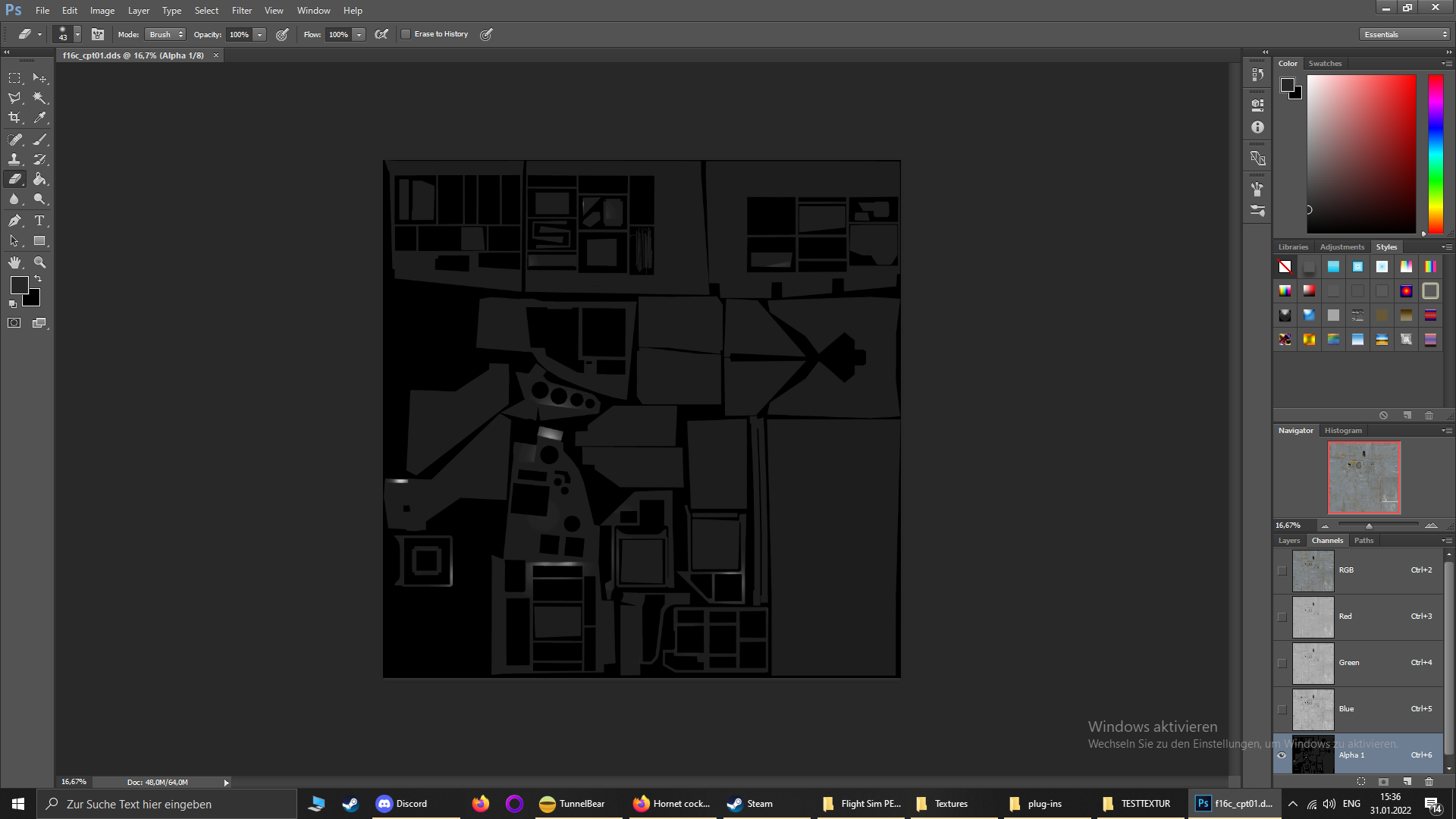Toggle visibility of Alpha 1 channel

(1282, 755)
